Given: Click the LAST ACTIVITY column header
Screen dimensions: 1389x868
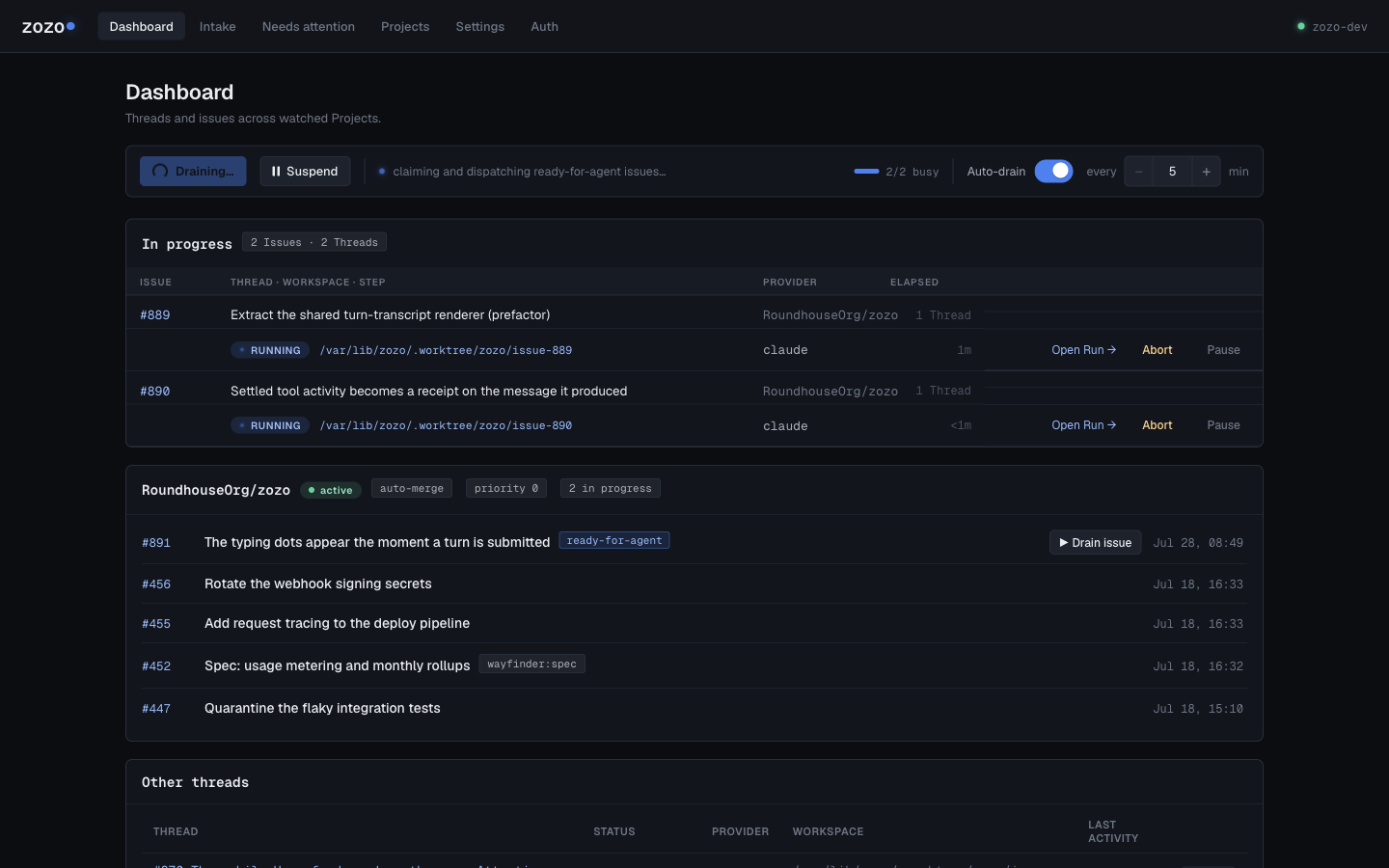Looking at the screenshot, I should click(x=1113, y=831).
